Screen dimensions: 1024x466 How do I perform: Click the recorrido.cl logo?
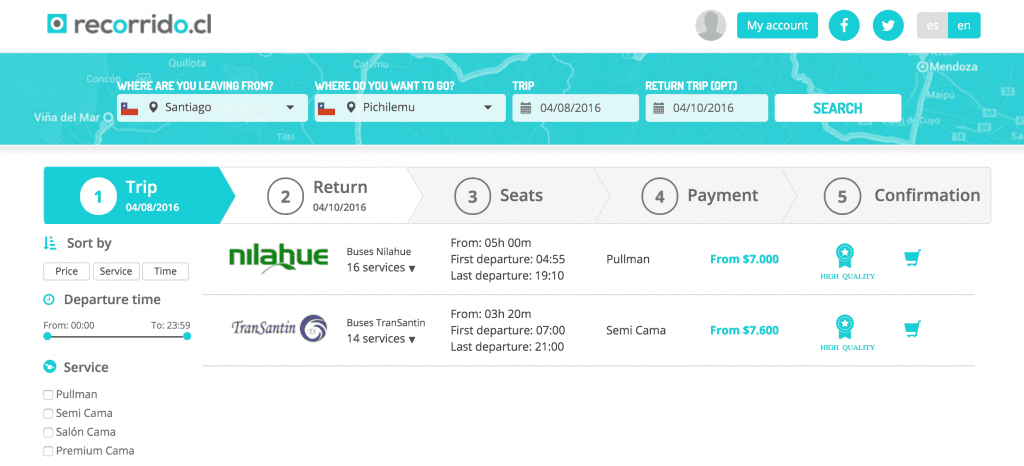(129, 25)
